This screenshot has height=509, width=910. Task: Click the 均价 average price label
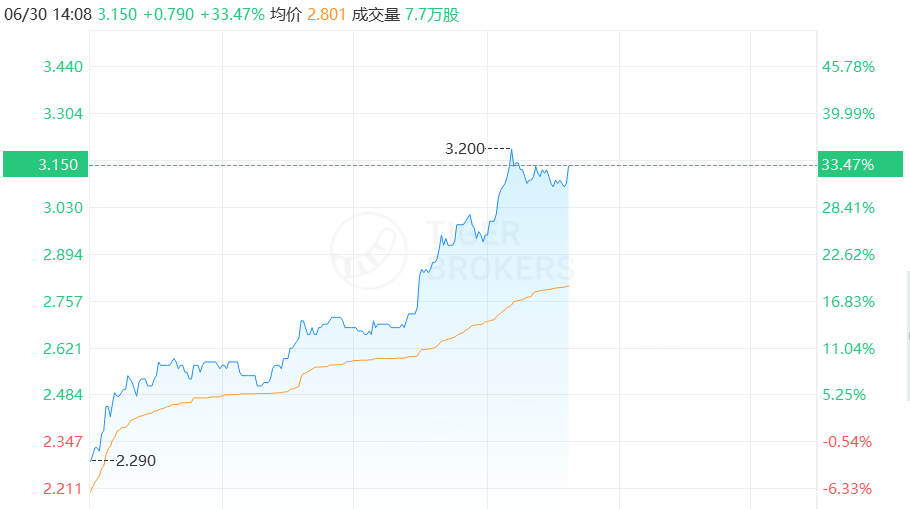pyautogui.click(x=286, y=14)
